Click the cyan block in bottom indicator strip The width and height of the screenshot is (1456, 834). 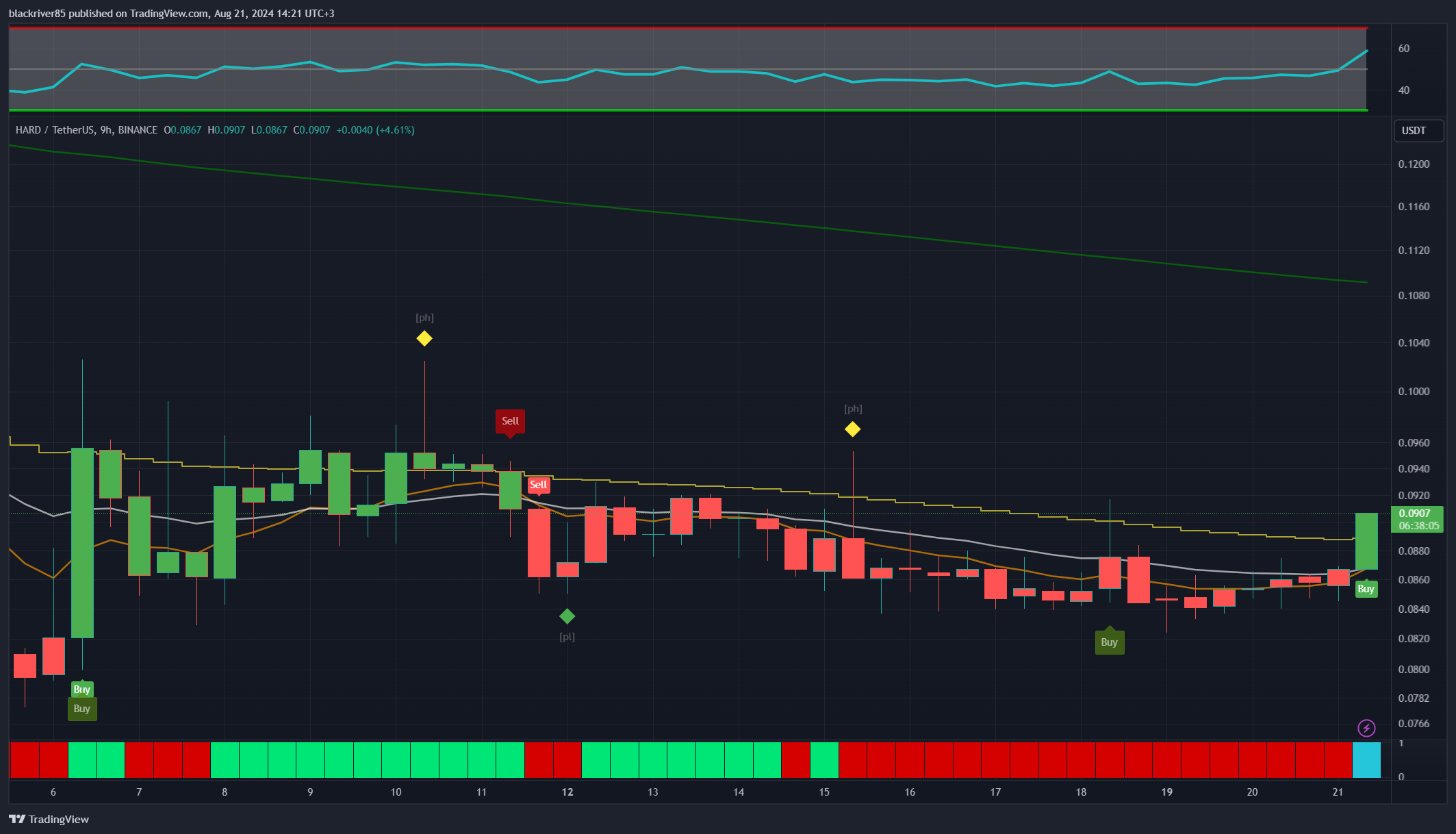(x=1366, y=760)
